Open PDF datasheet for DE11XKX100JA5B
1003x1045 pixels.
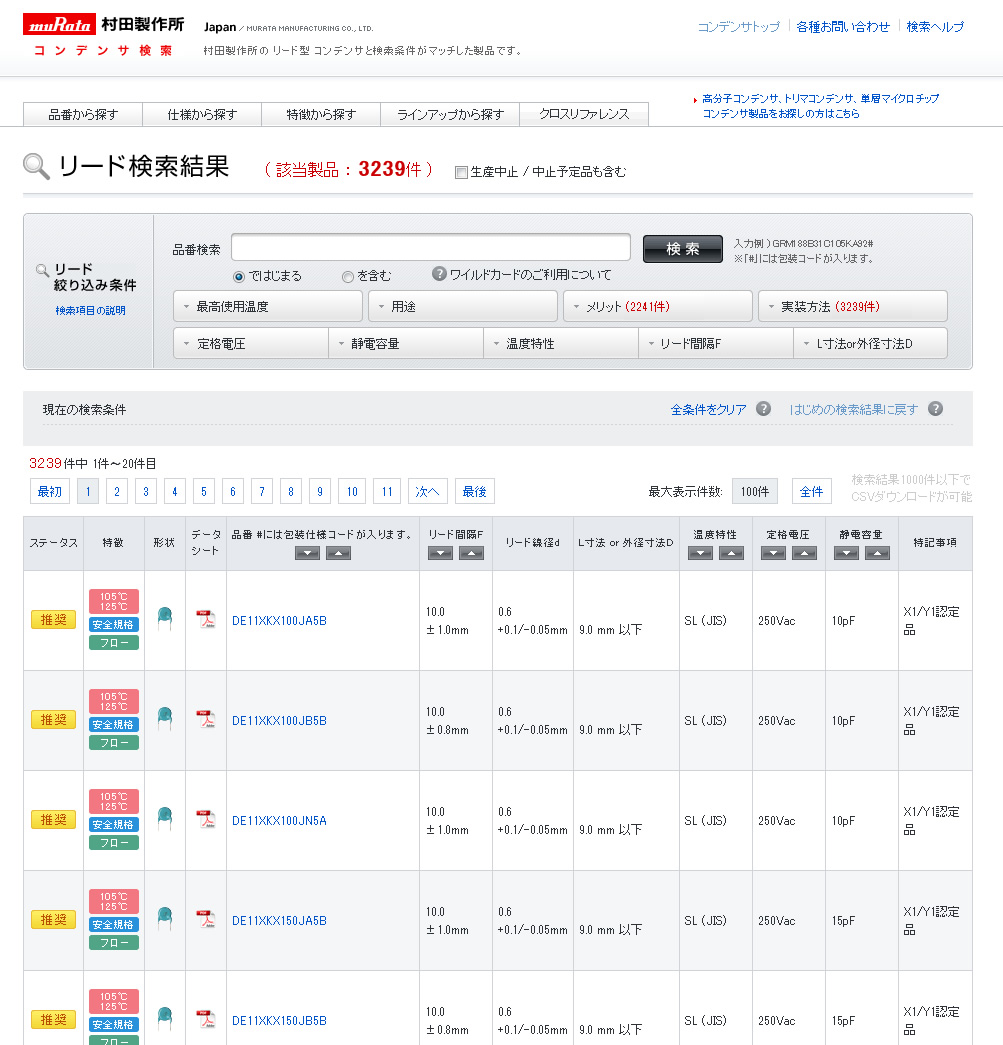point(206,619)
